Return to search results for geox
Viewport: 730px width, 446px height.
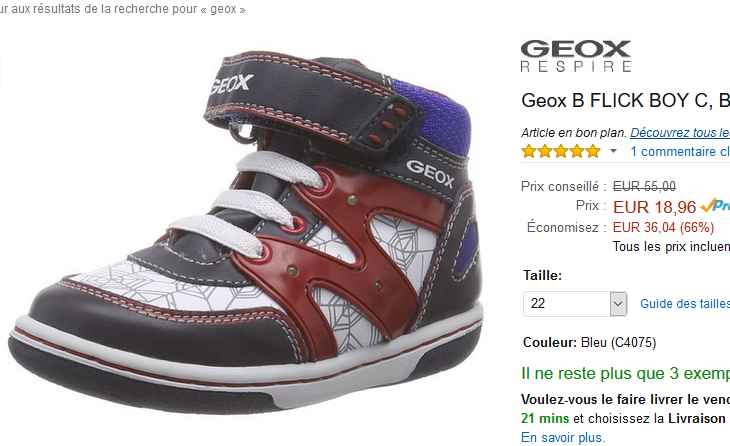tap(123, 9)
